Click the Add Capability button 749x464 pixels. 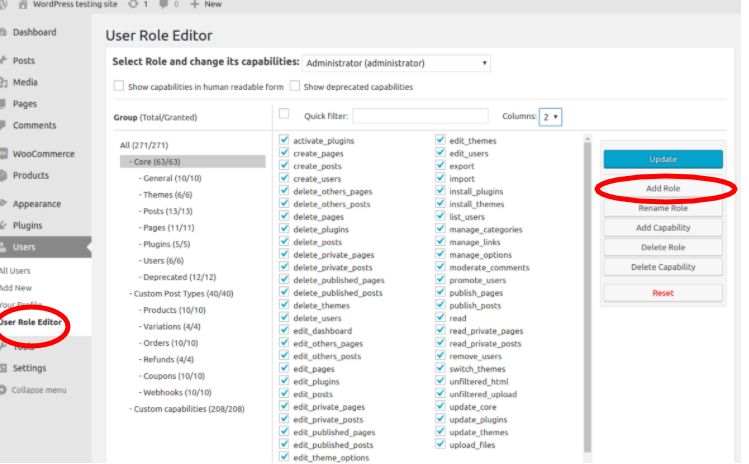click(x=663, y=228)
